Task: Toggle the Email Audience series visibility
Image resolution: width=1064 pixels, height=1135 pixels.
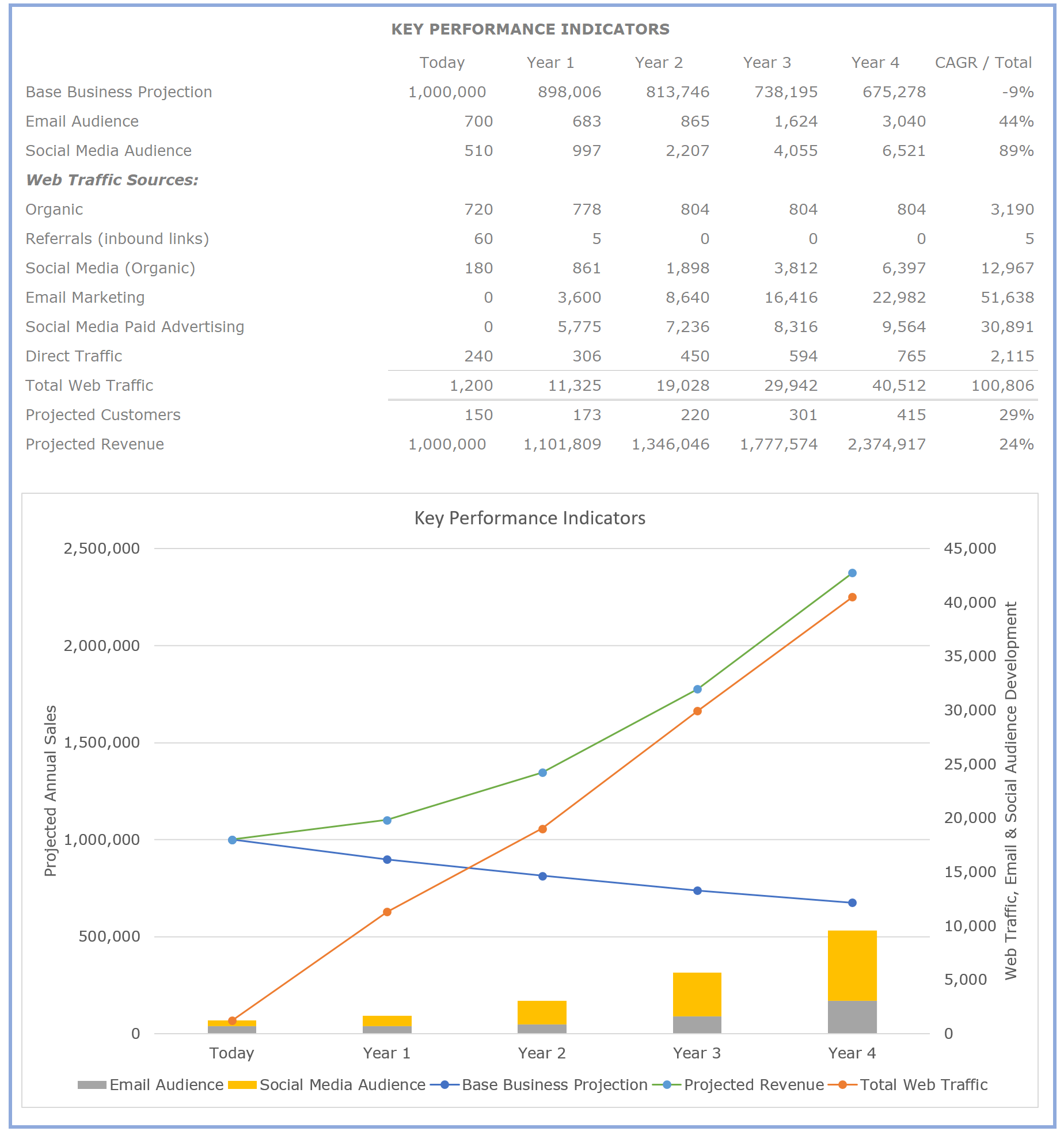Action: tap(166, 1084)
